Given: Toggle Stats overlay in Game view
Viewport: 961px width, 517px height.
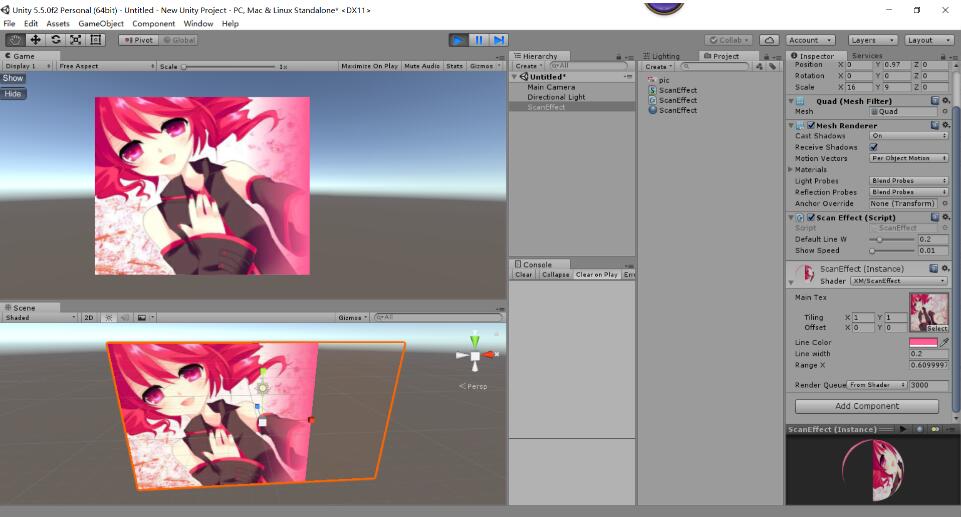Looking at the screenshot, I should 454,66.
